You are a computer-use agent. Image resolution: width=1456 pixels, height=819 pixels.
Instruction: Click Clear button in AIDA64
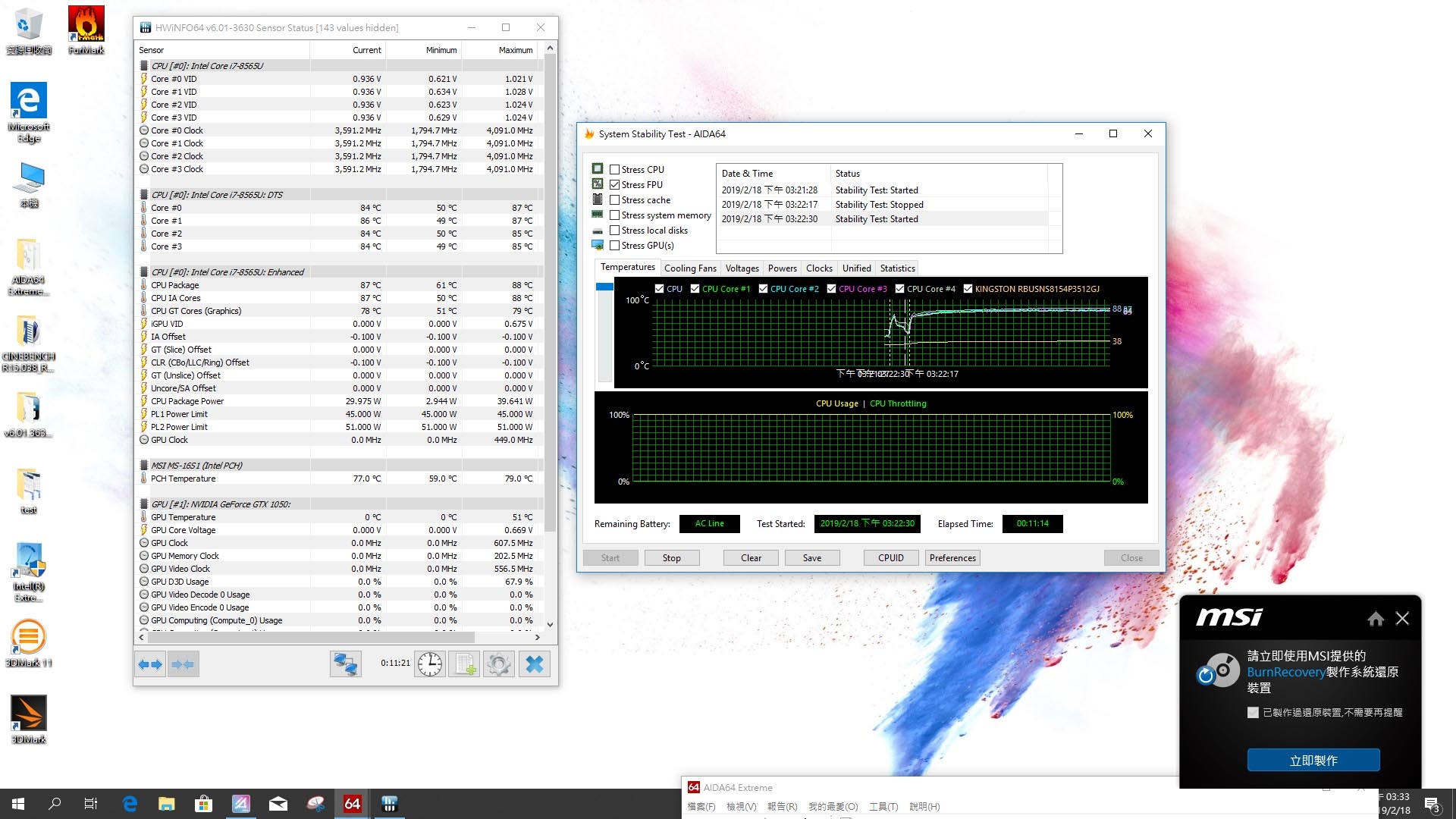click(x=751, y=558)
